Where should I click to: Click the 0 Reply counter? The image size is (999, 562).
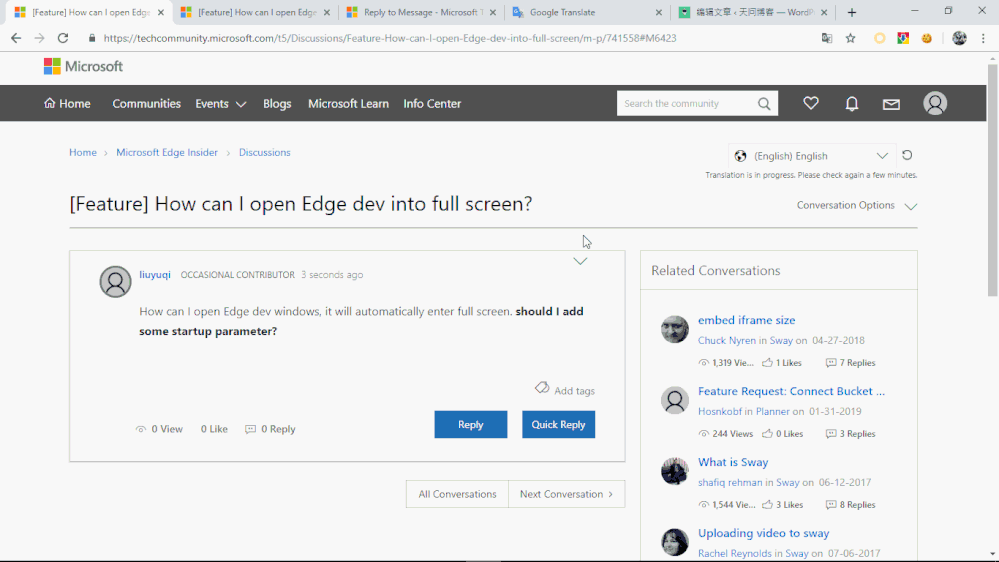click(270, 429)
